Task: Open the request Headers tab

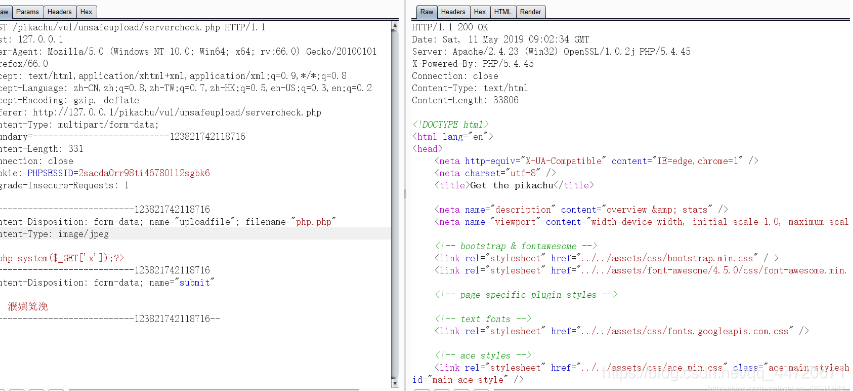Action: point(59,11)
